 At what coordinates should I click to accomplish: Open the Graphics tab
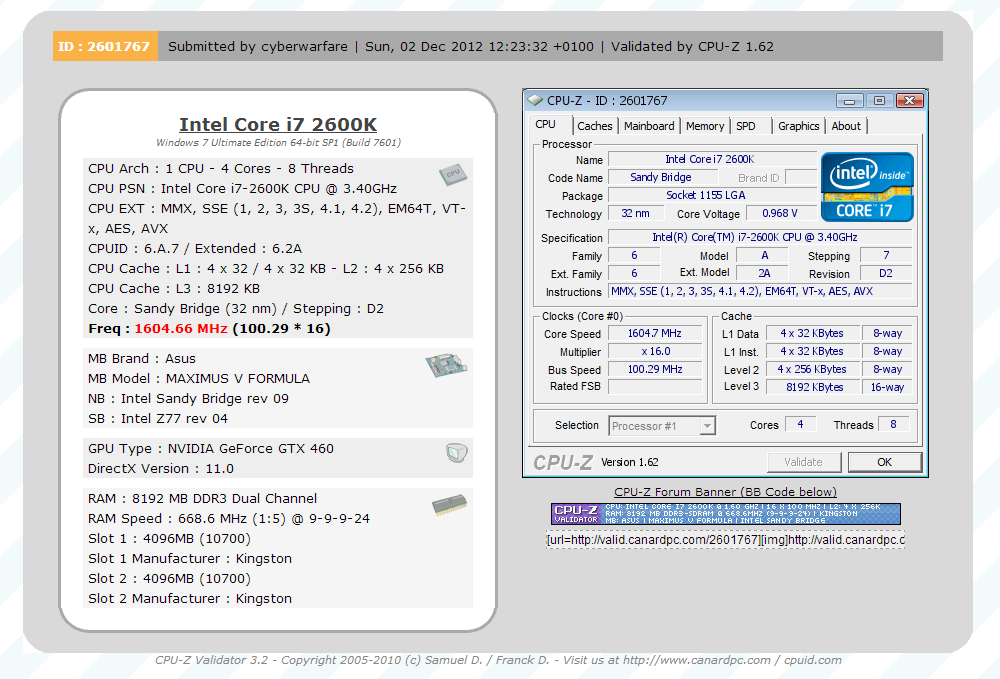[798, 126]
